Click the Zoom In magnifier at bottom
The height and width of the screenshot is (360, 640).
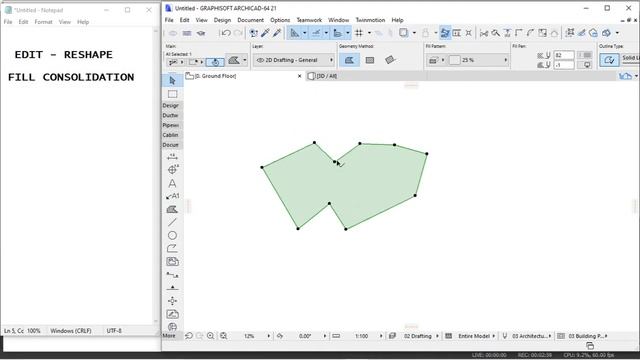click(211, 336)
